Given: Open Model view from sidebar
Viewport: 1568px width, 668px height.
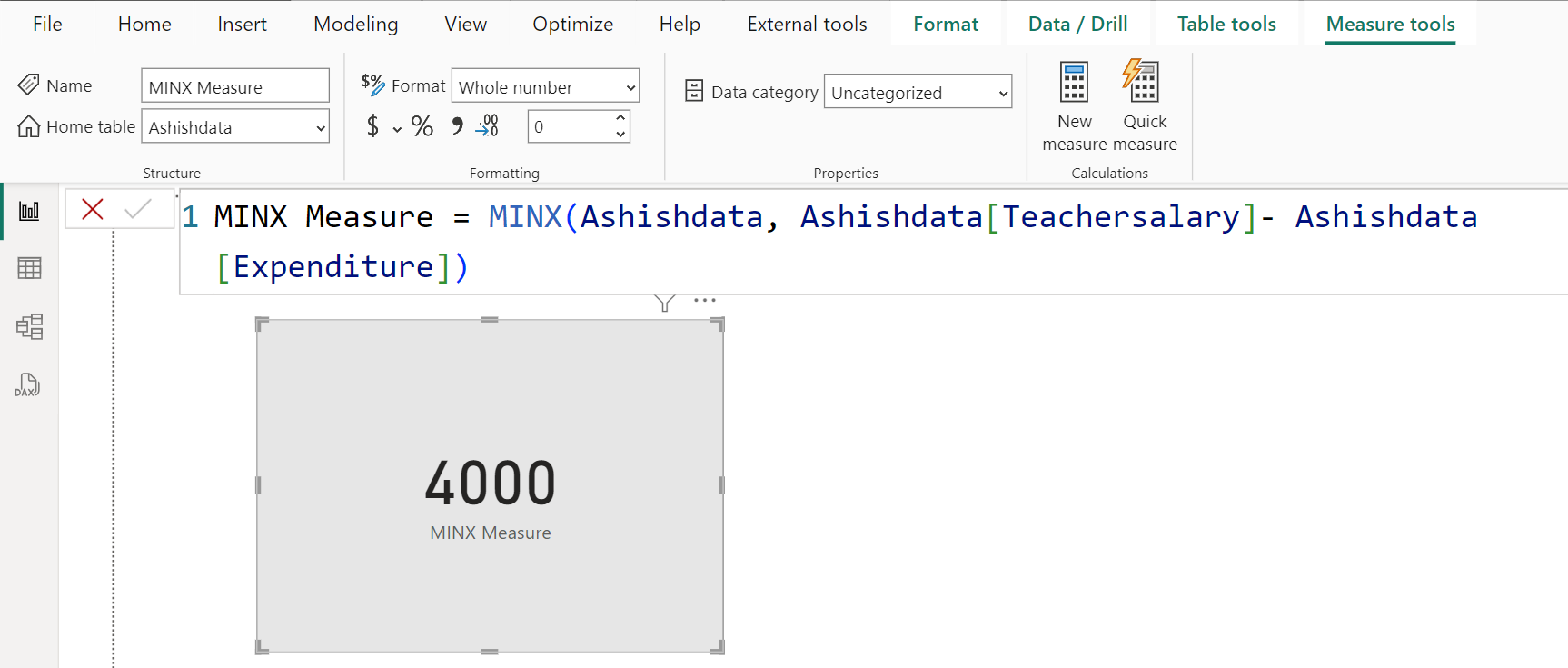Looking at the screenshot, I should coord(29,326).
